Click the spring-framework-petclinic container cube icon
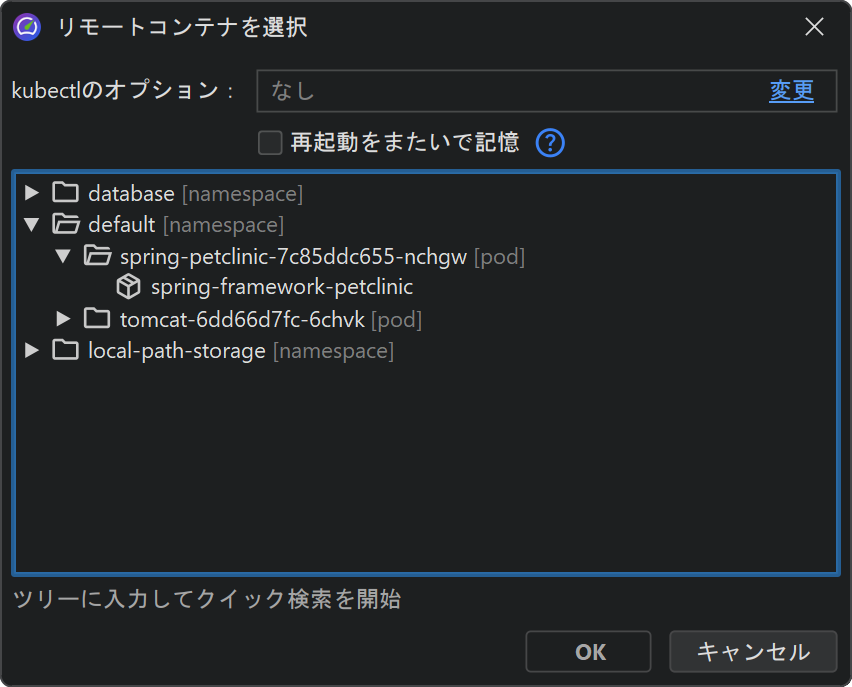The height and width of the screenshot is (687, 852). pyautogui.click(x=128, y=287)
